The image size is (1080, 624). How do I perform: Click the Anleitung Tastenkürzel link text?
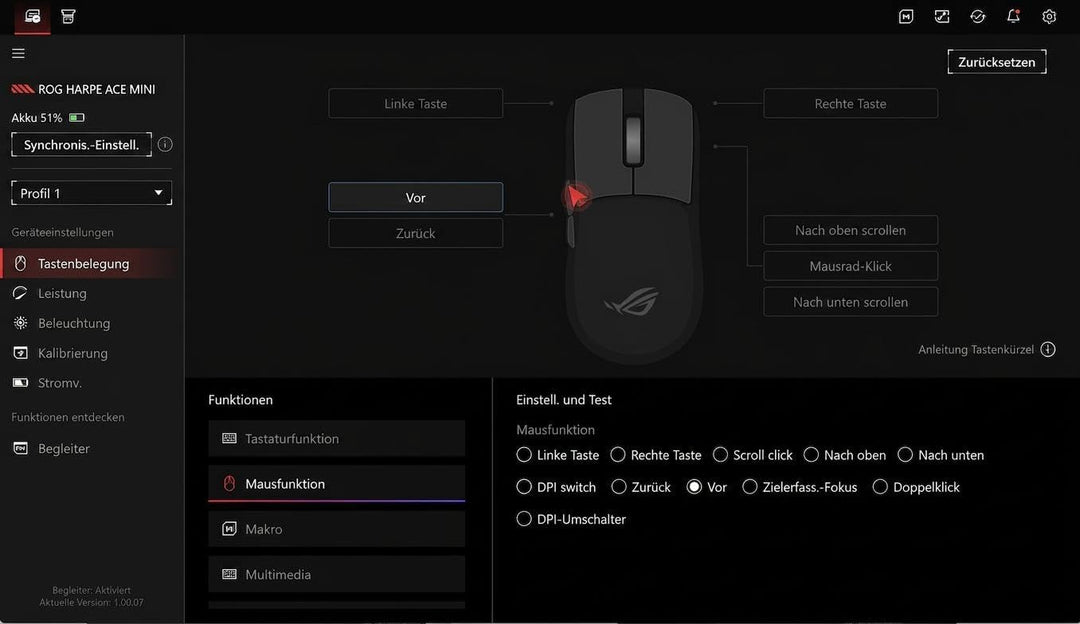[975, 349]
